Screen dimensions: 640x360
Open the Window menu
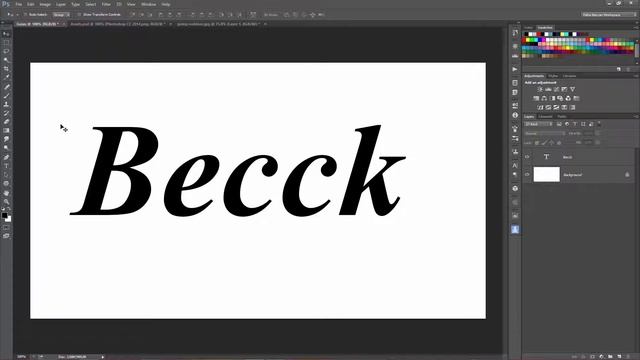tap(148, 4)
